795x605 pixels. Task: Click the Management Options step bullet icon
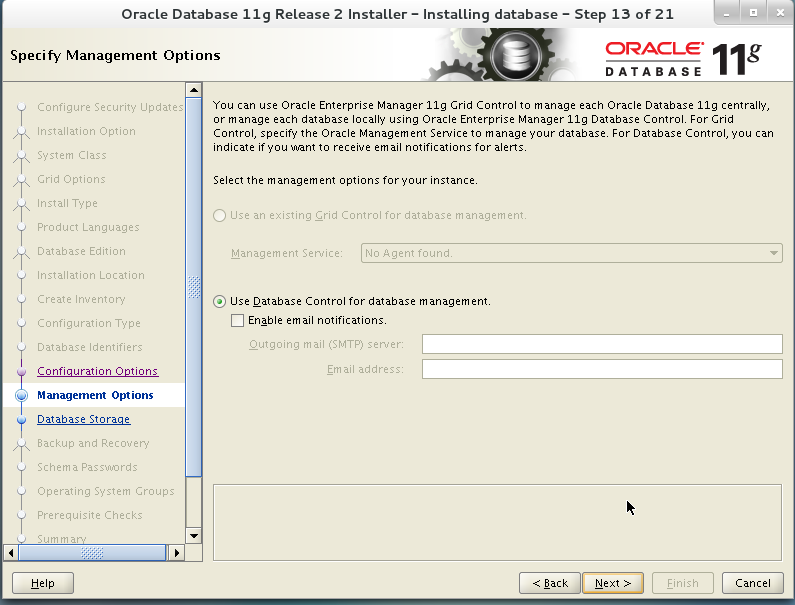pos(21,396)
